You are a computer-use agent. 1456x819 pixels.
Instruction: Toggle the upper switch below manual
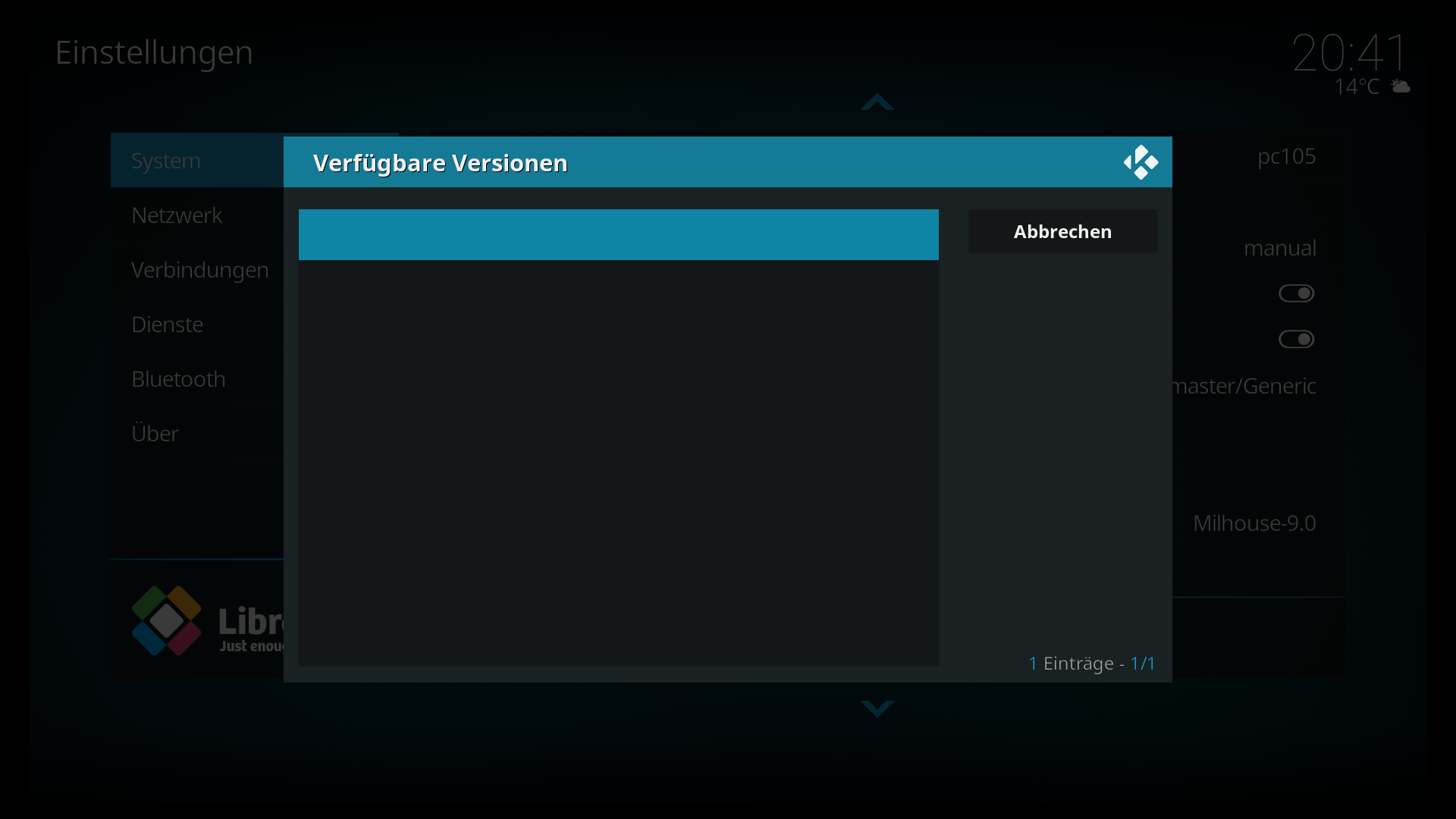[1296, 293]
